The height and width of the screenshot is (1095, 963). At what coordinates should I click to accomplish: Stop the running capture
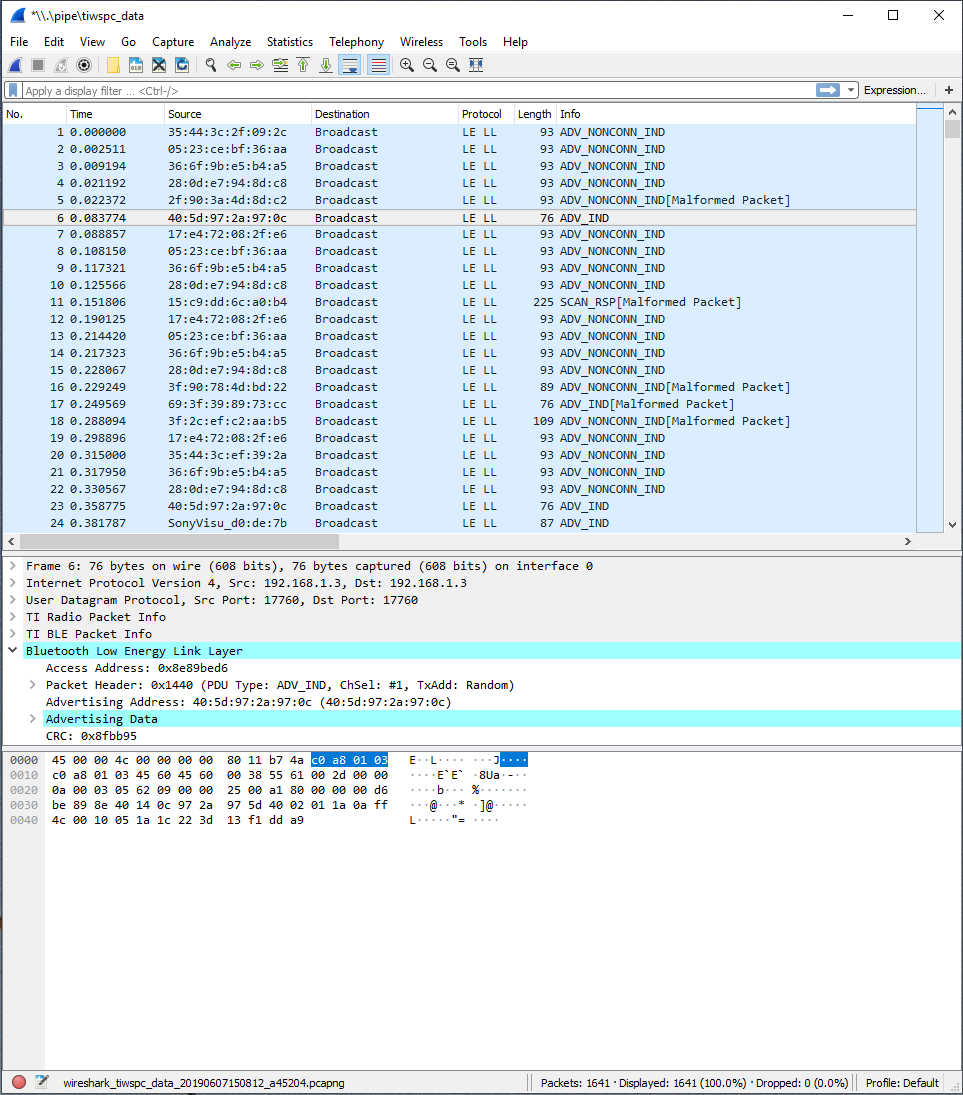coord(37,66)
